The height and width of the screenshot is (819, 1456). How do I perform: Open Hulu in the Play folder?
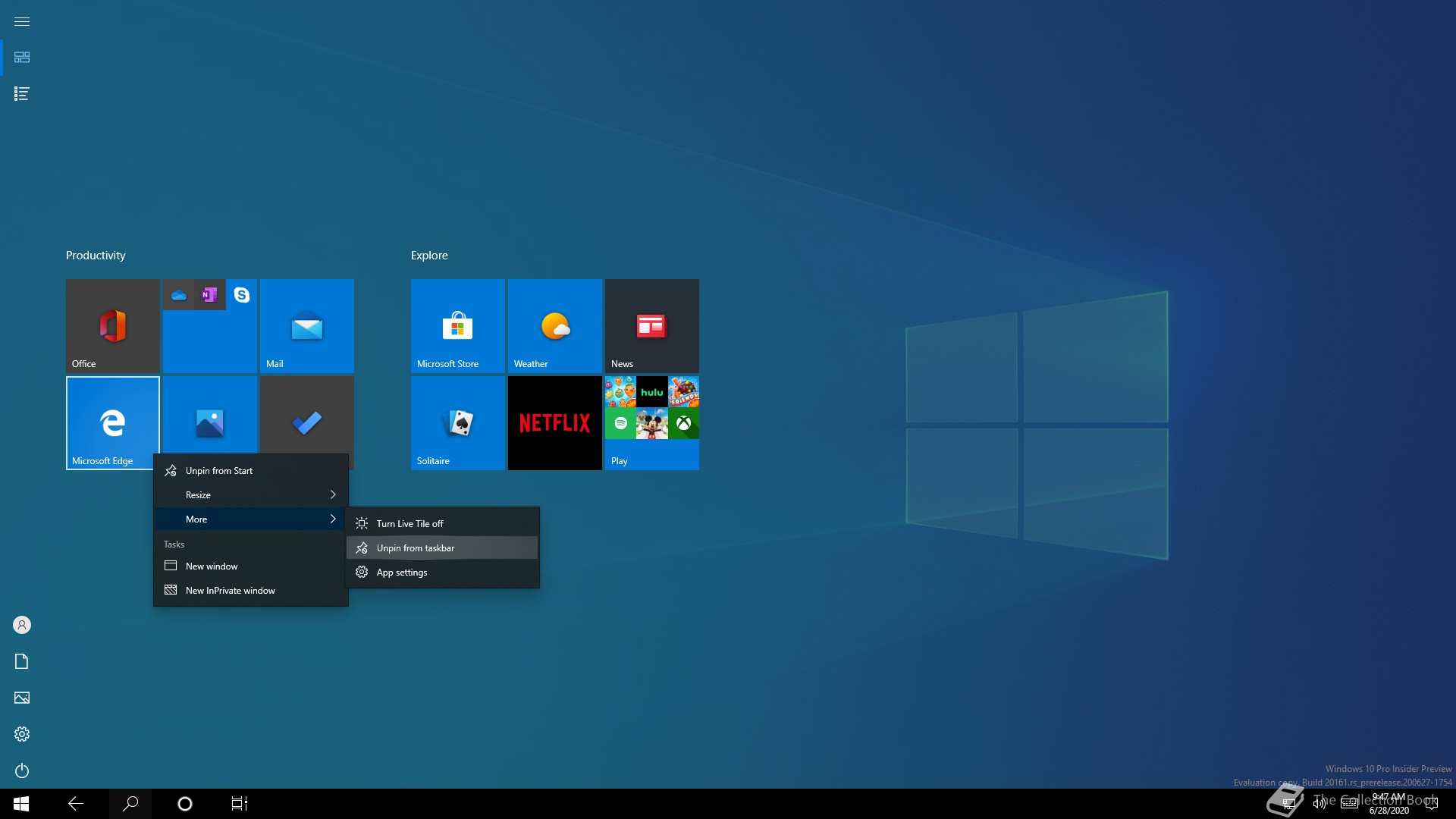[652, 392]
